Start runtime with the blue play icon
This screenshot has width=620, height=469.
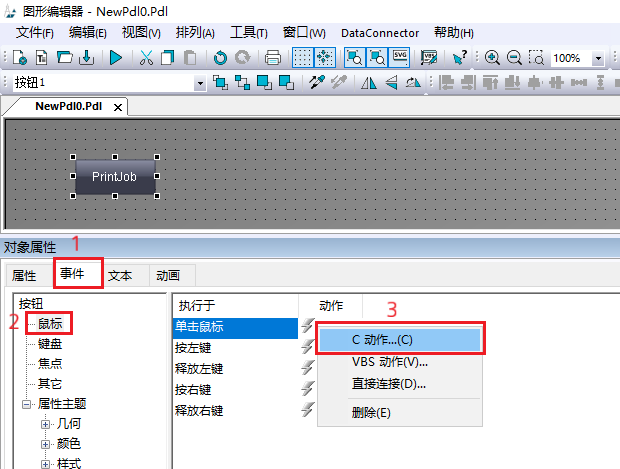[116, 58]
